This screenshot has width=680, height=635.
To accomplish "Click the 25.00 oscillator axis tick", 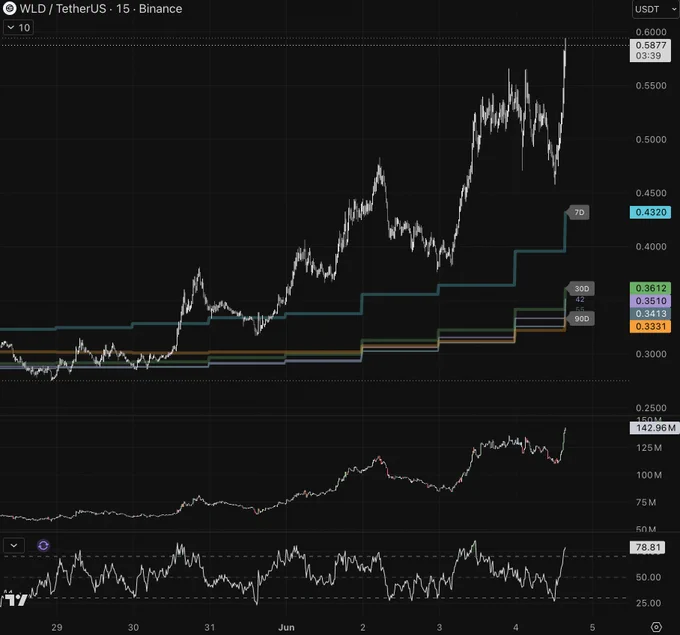I will 648,603.
